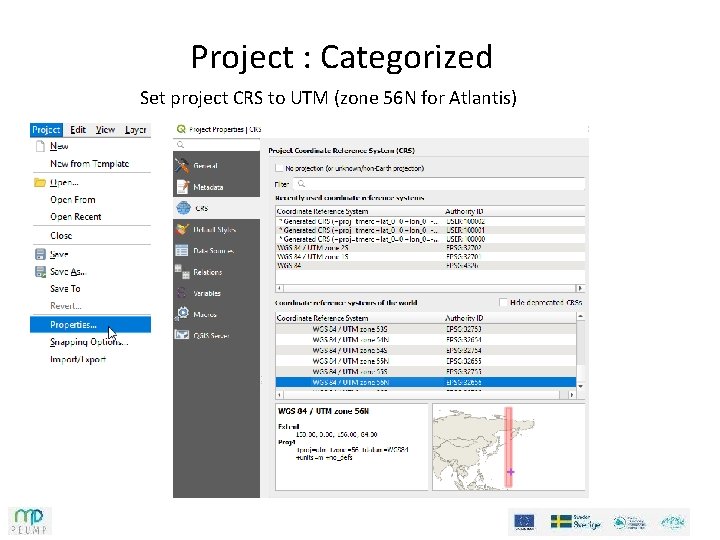Screen dimensions: 720x540
Task: Click world list Authority ID column header
Action: (464, 318)
